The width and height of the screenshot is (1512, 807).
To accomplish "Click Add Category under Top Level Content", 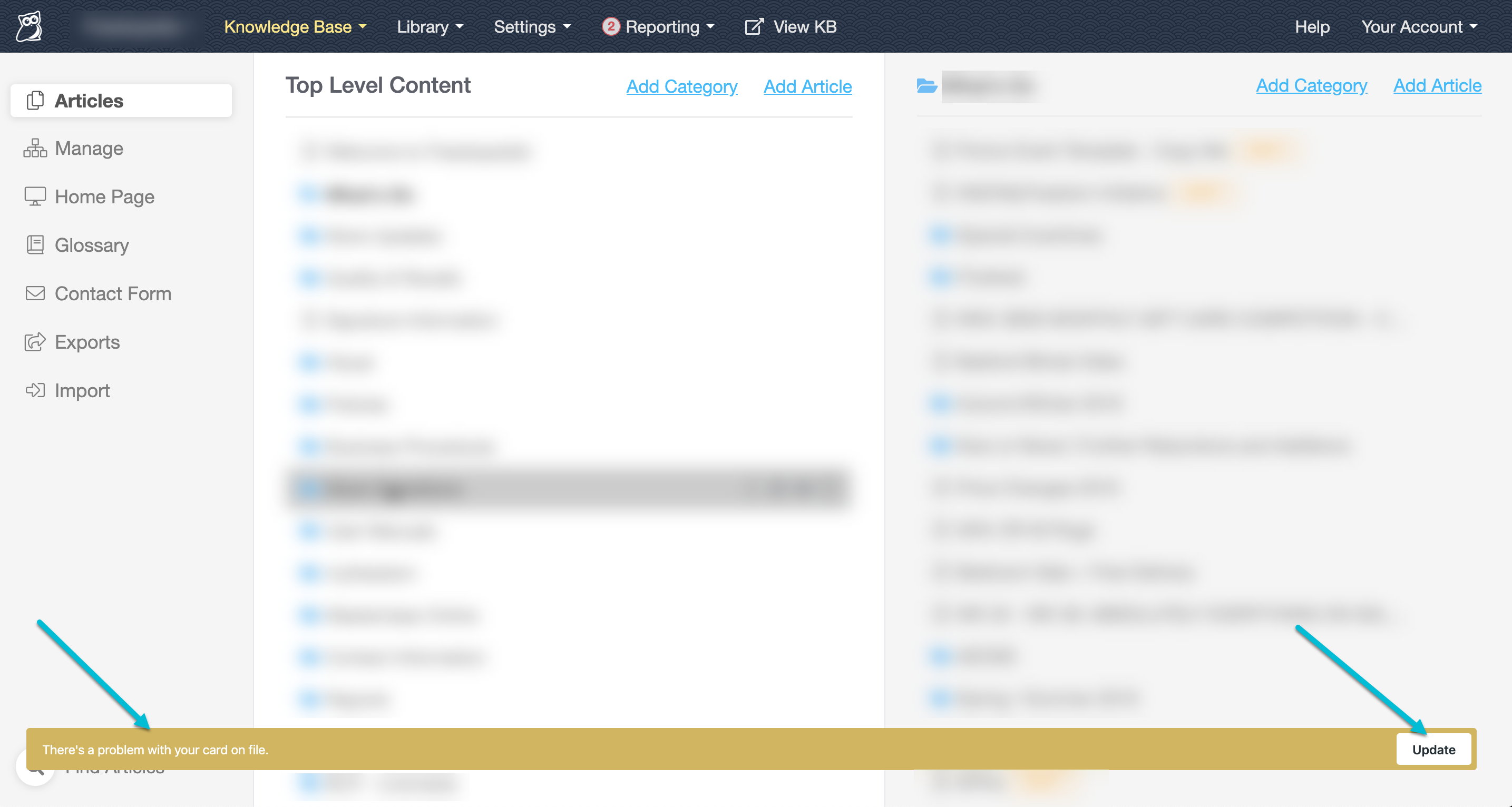I will [x=681, y=86].
